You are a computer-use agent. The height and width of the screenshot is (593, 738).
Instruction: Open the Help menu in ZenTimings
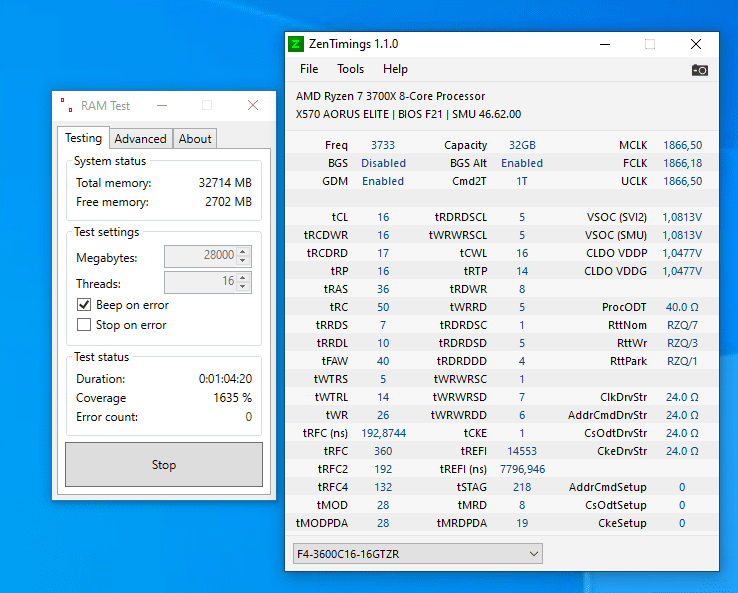click(395, 69)
